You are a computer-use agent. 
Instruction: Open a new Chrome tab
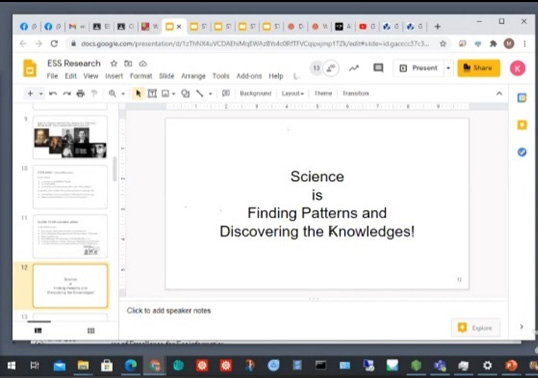pos(437,26)
